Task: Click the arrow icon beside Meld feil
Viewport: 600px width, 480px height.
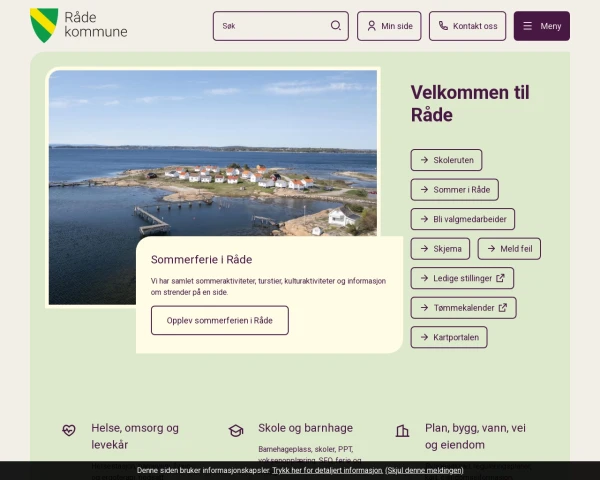Action: tap(491, 249)
